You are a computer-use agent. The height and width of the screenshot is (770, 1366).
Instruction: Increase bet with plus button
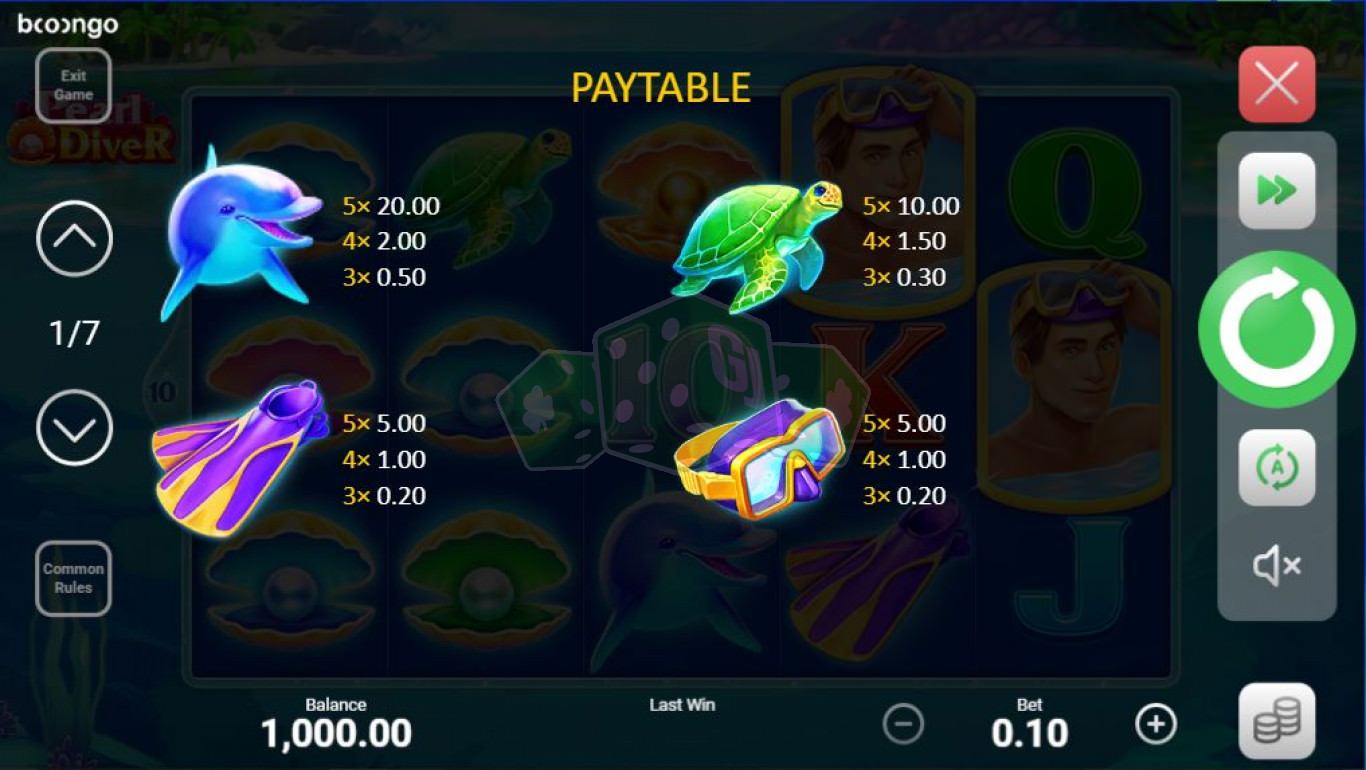point(1156,724)
